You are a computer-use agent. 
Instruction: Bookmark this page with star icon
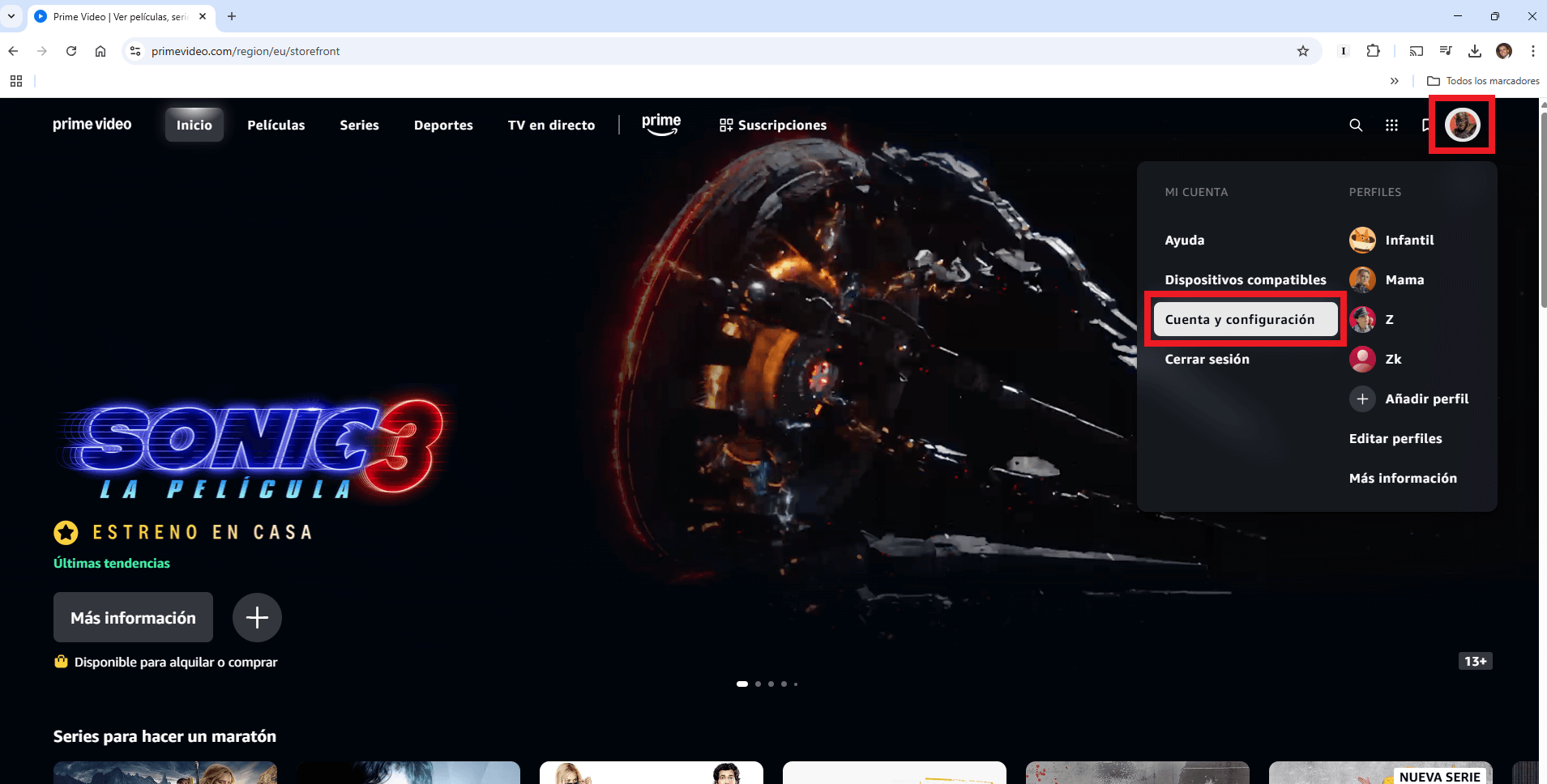click(x=1303, y=51)
